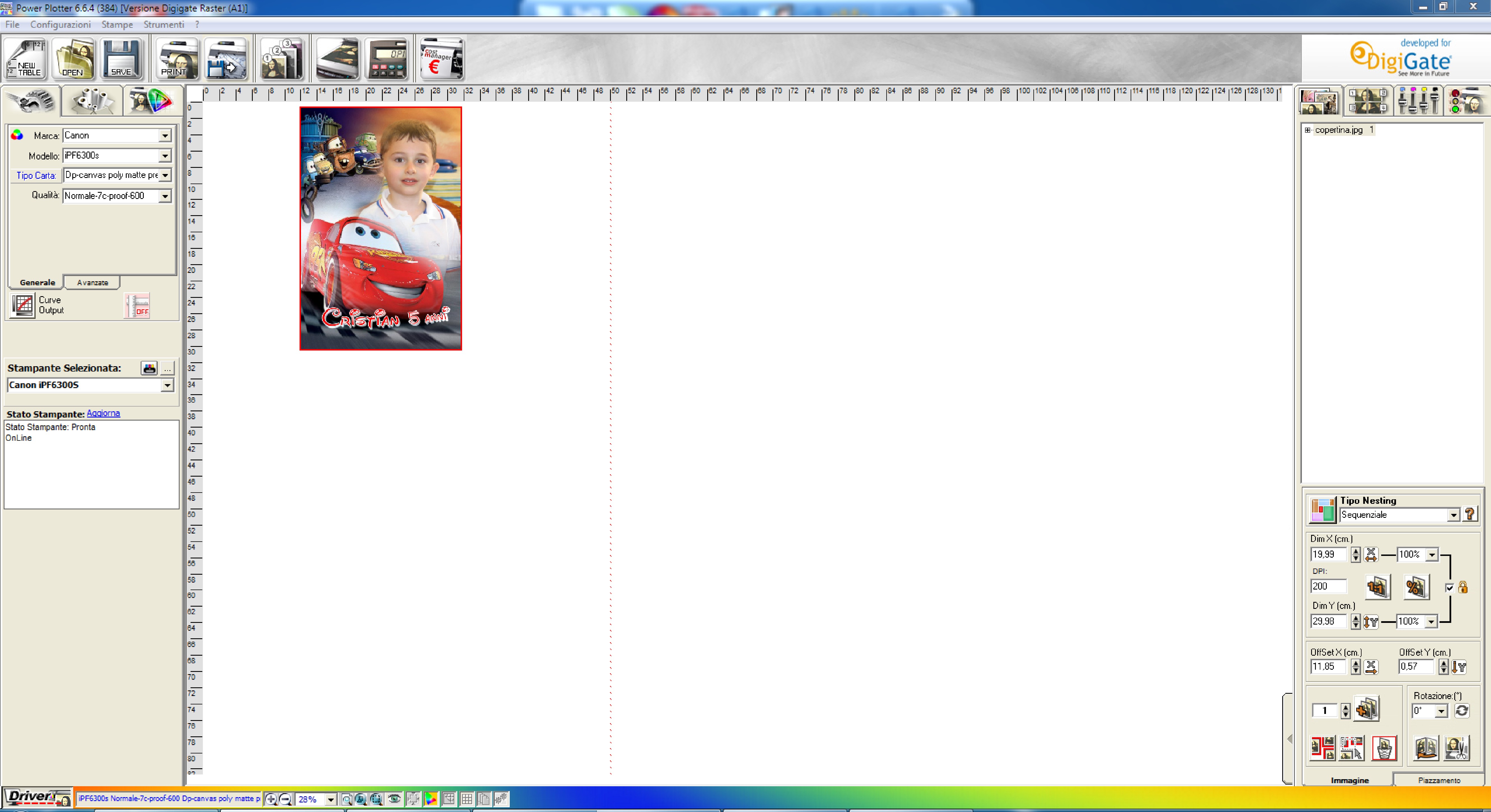Toggle the grid icon in bottom bar
The image size is (1491, 812).
467,799
